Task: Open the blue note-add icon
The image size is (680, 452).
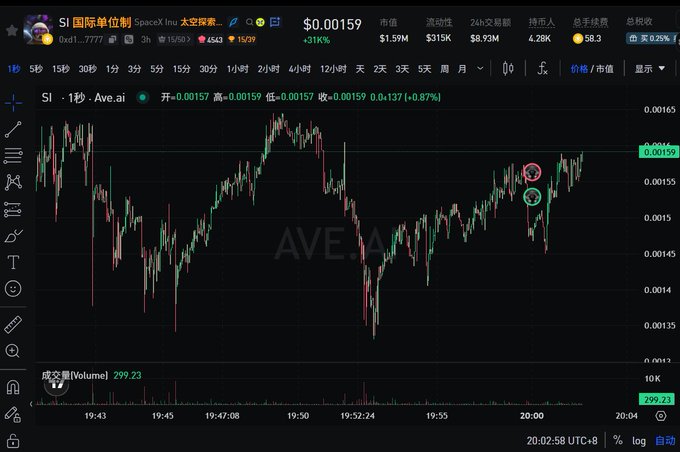Action: click(x=275, y=22)
